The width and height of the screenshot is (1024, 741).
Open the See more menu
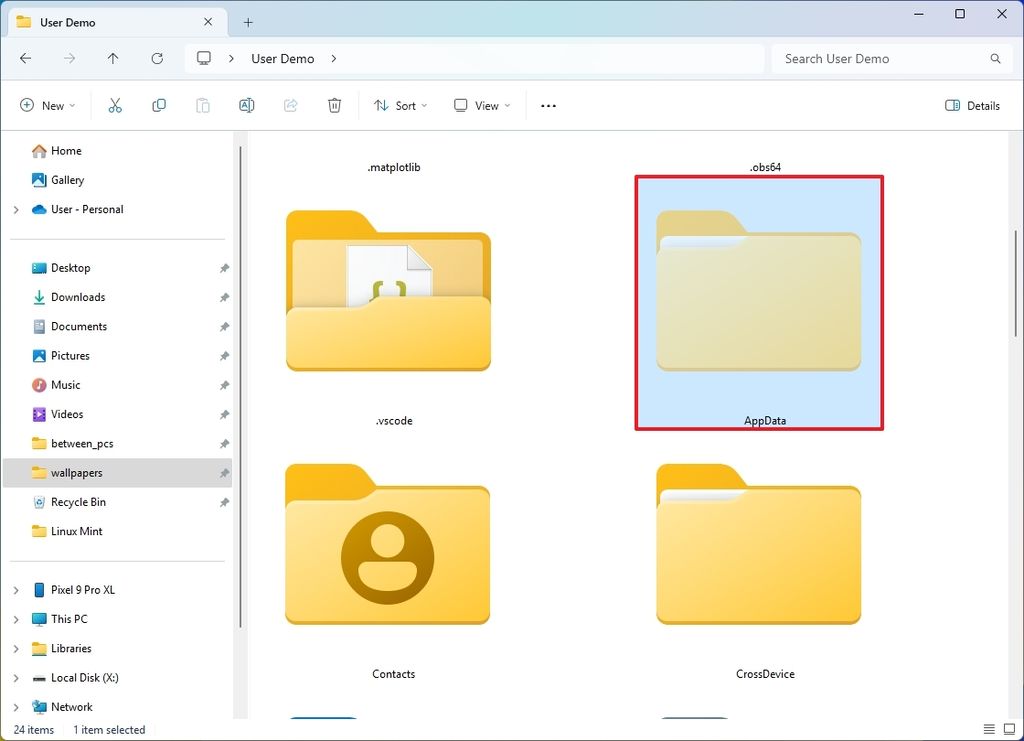point(547,105)
